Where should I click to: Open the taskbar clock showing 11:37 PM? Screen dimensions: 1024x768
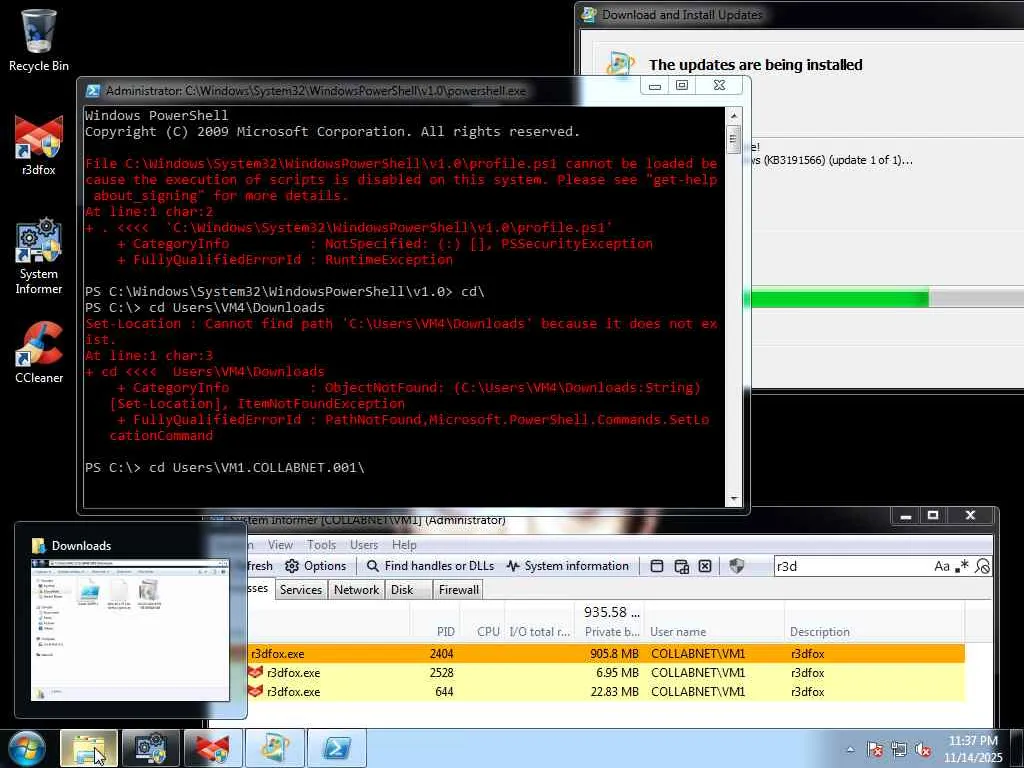click(972, 749)
